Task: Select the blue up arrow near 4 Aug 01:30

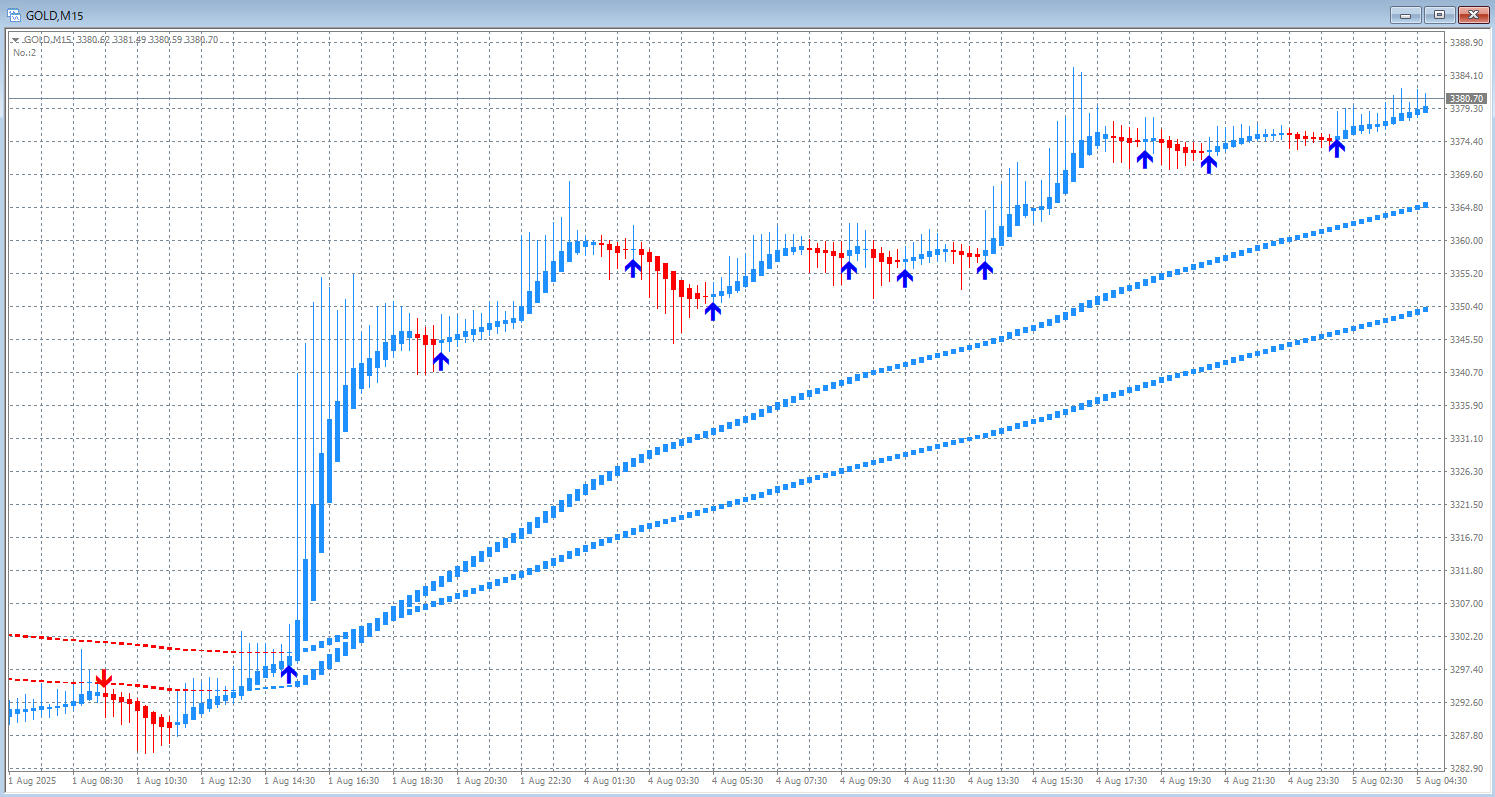Action: click(633, 267)
